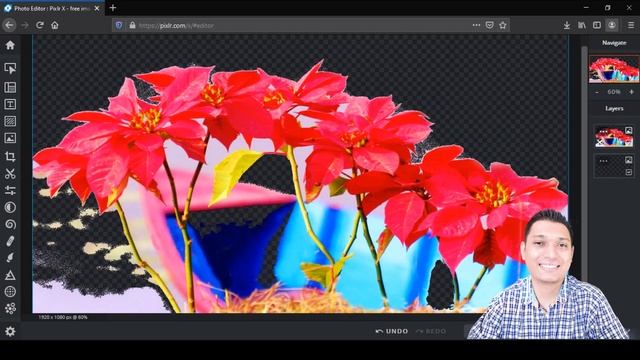This screenshot has height=360, width=640.
Task: Close the Pixlr X browser tab
Action: pyautogui.click(x=97, y=8)
